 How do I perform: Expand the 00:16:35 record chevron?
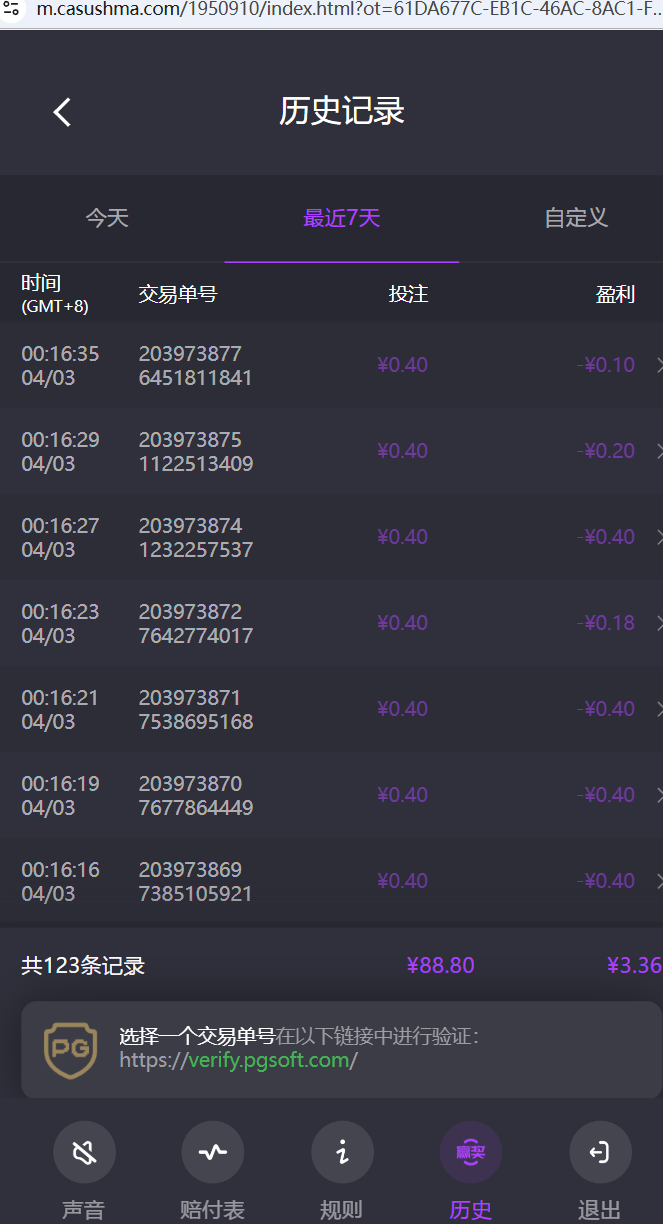pos(658,366)
